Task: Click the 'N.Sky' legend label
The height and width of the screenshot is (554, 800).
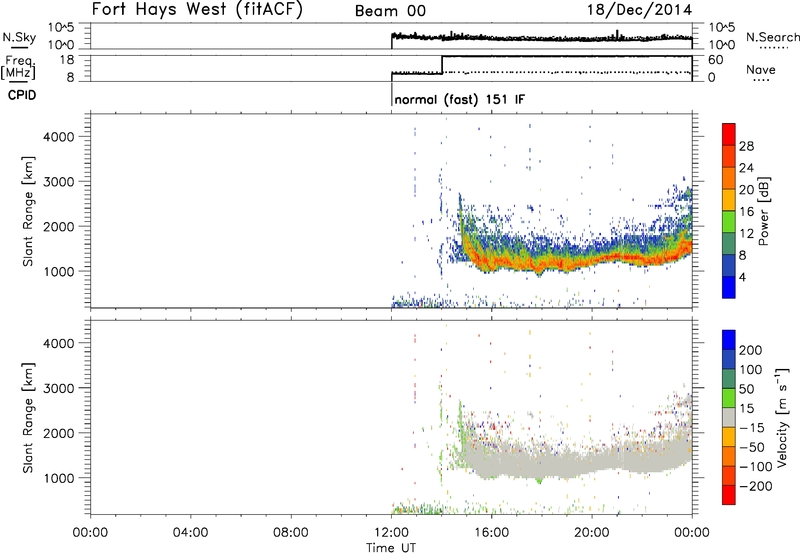Action: tap(19, 37)
